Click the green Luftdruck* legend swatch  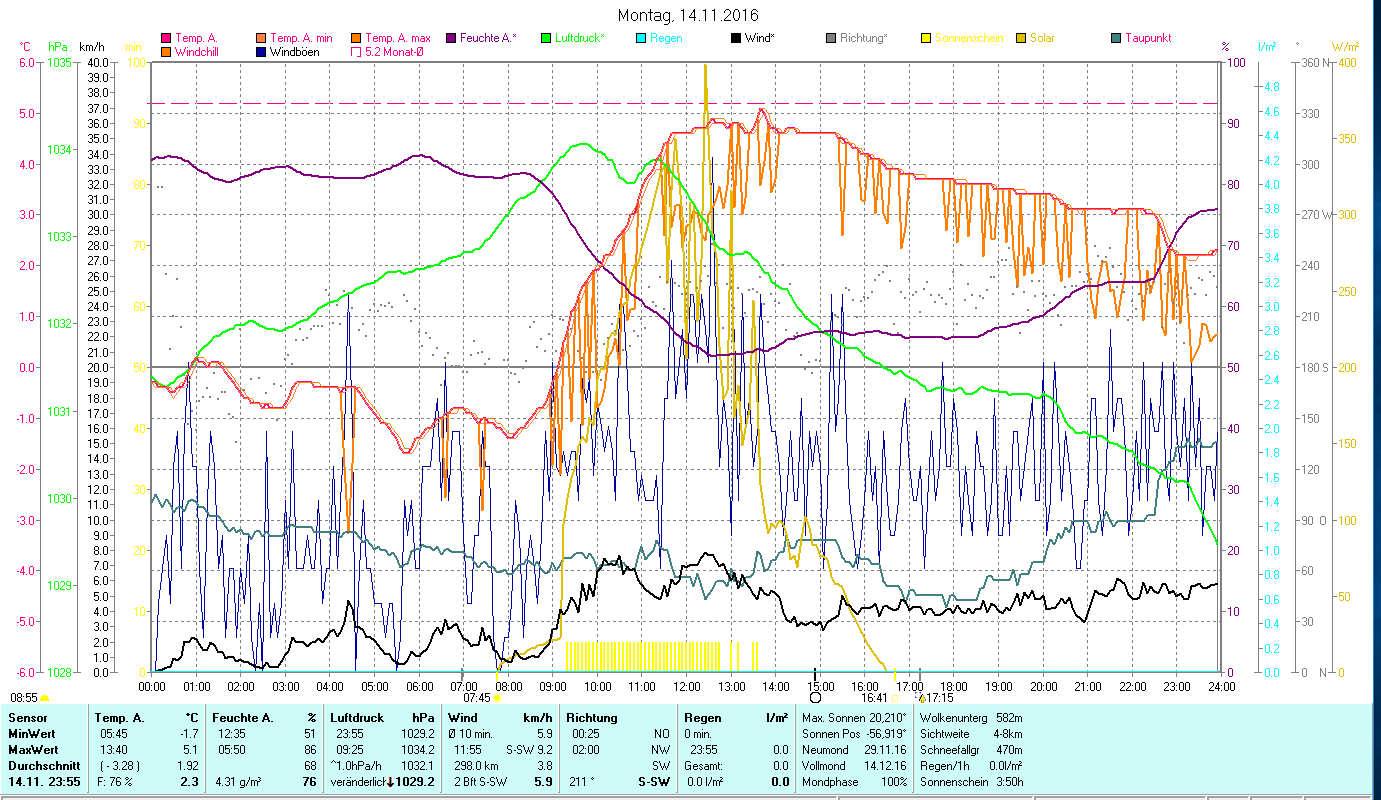click(545, 38)
